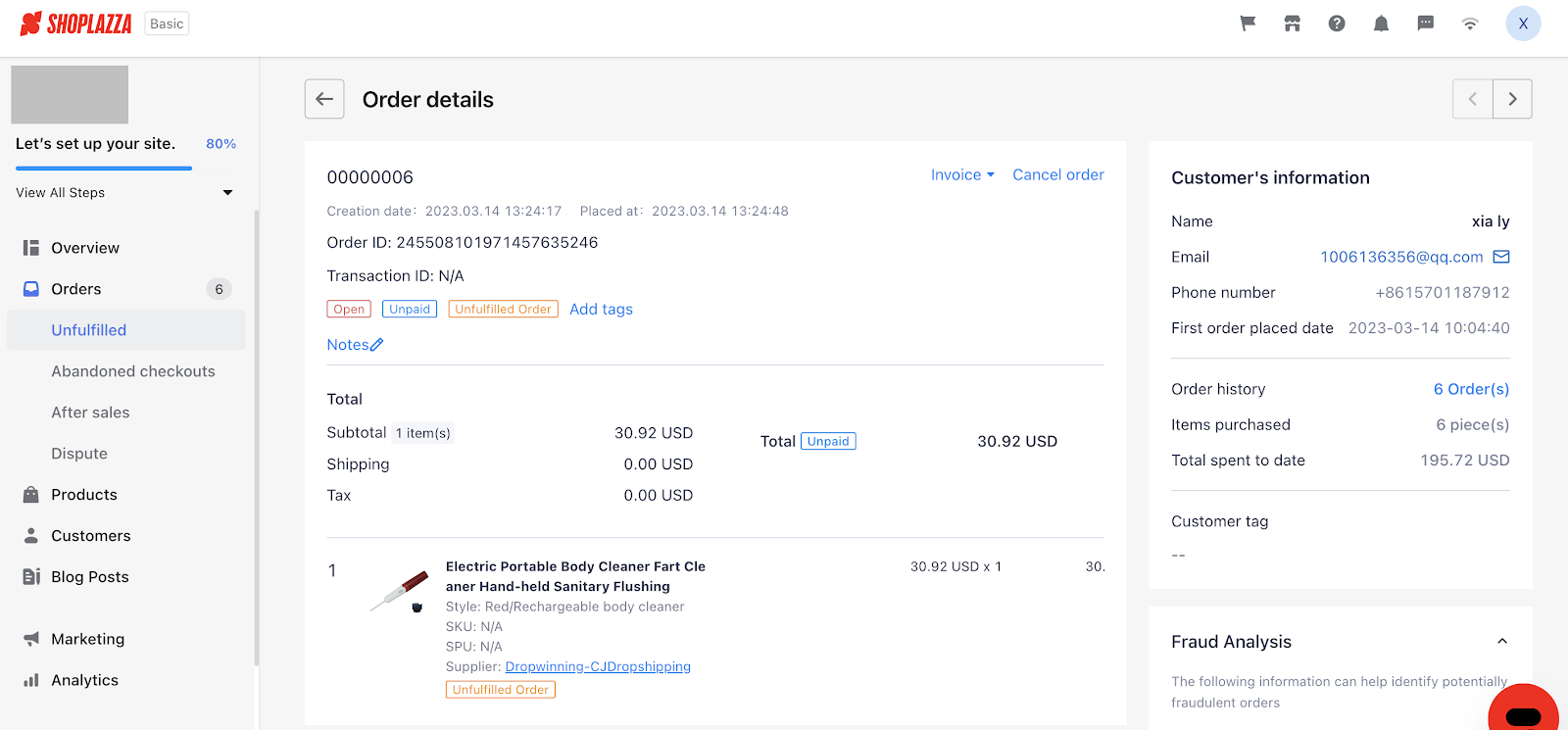Click the product thumbnail image
The width and height of the screenshot is (1568, 730).
(401, 592)
